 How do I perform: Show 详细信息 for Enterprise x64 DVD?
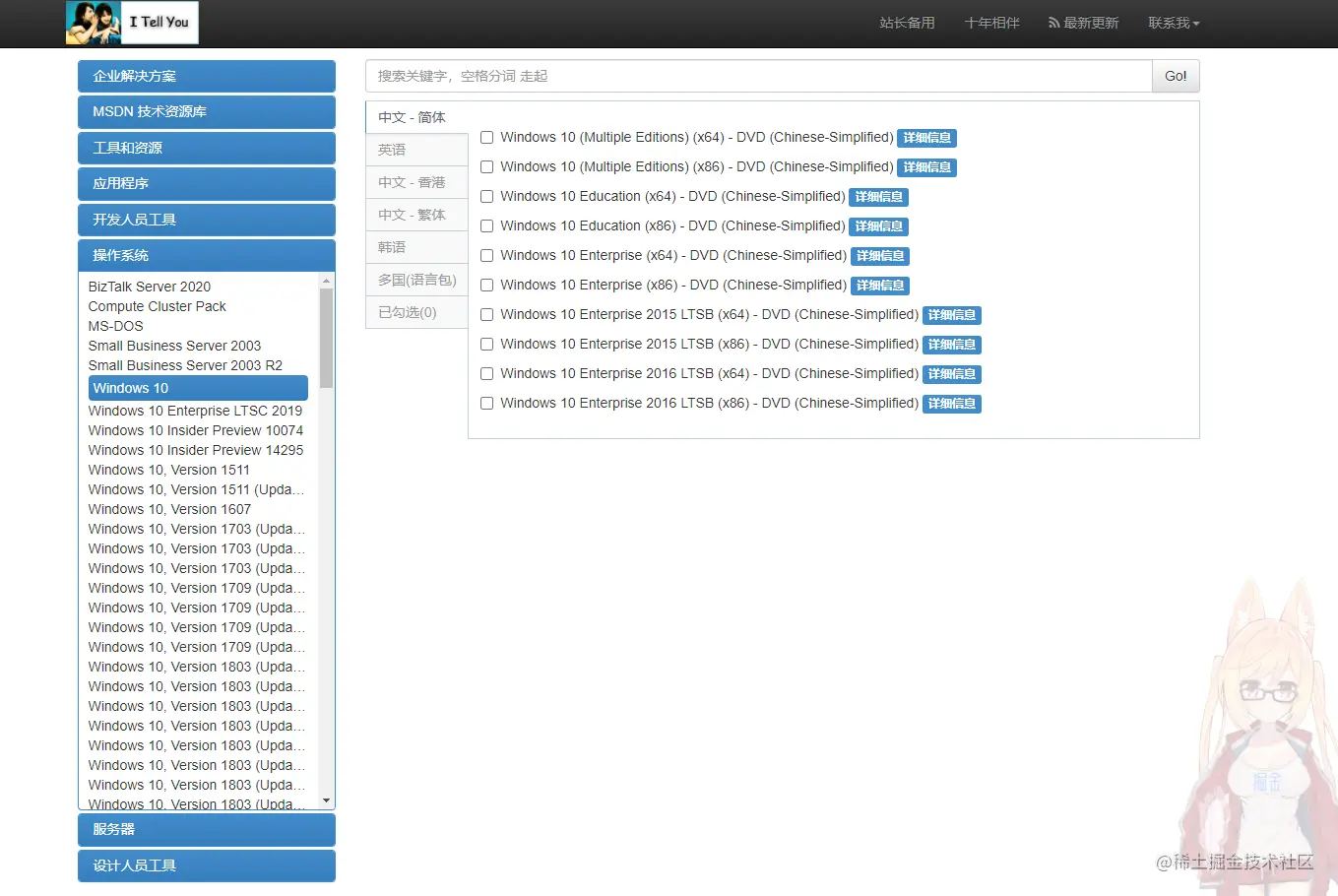pyautogui.click(x=880, y=256)
